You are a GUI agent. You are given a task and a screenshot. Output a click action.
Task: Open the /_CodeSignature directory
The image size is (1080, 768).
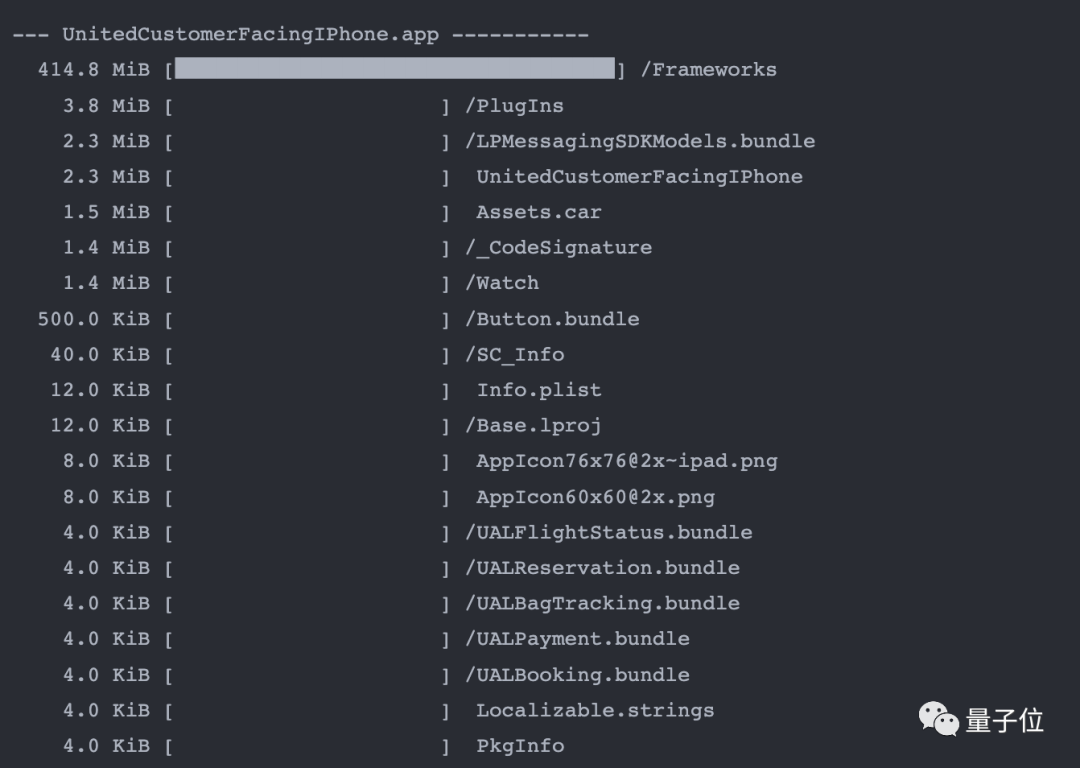[558, 248]
